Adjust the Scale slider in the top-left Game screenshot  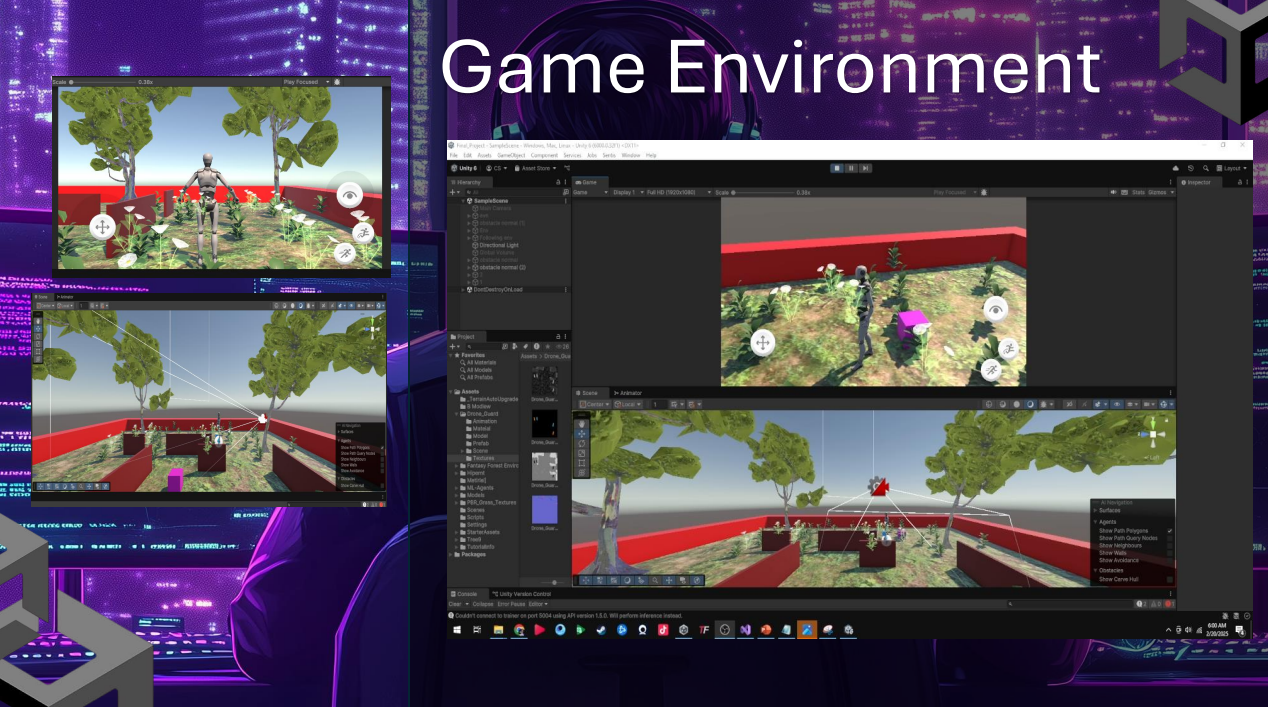[x=102, y=81]
